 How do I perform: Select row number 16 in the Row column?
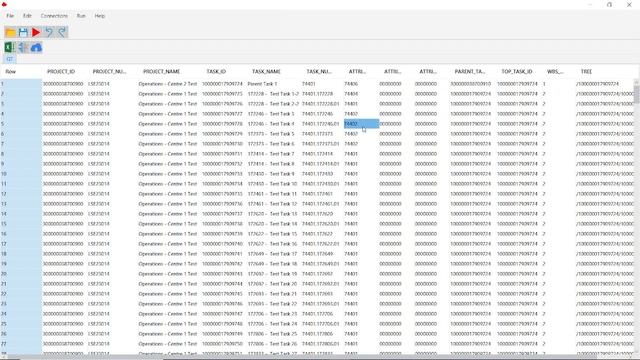21,234
